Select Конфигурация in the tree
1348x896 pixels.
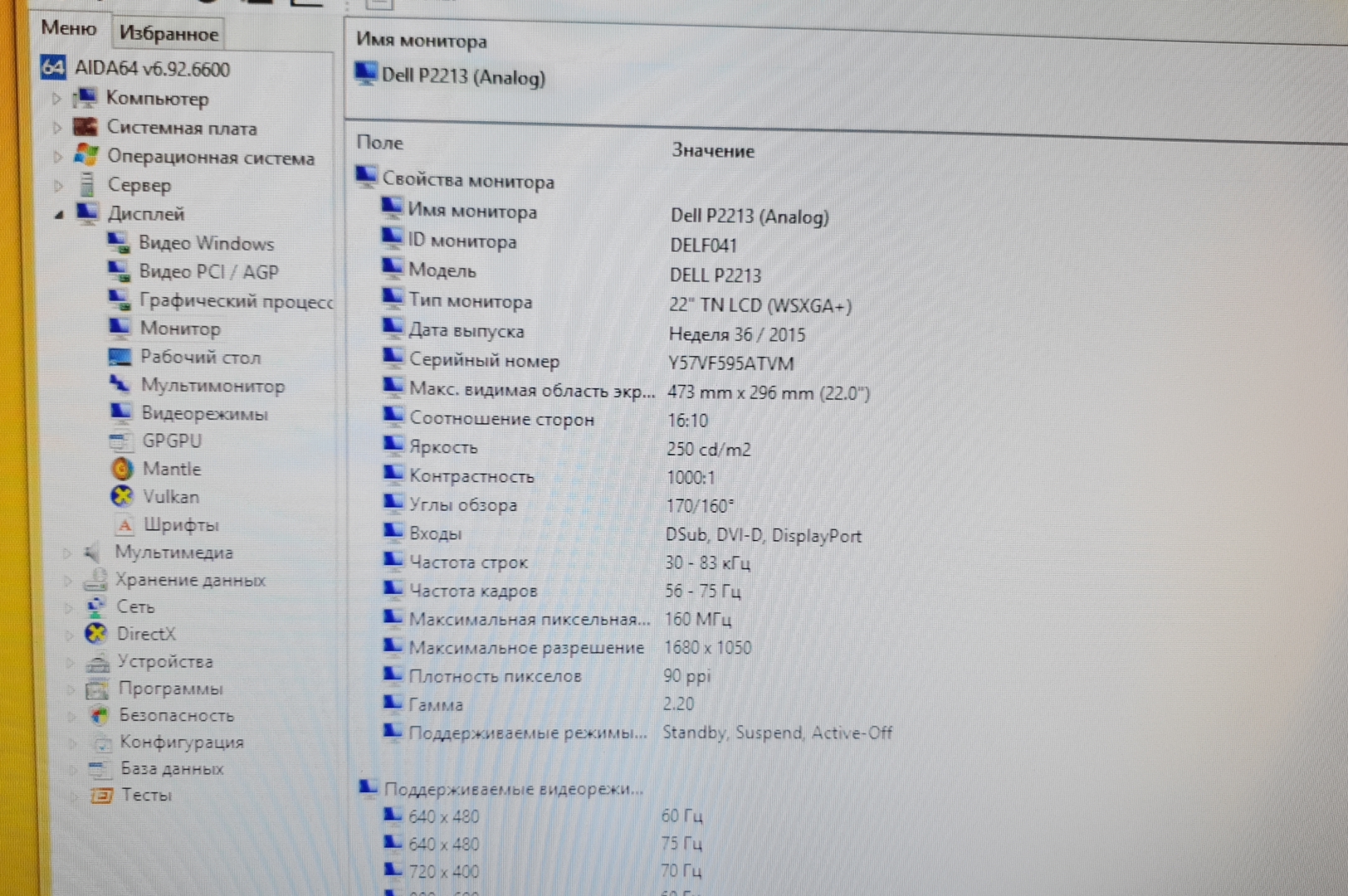pos(182,742)
